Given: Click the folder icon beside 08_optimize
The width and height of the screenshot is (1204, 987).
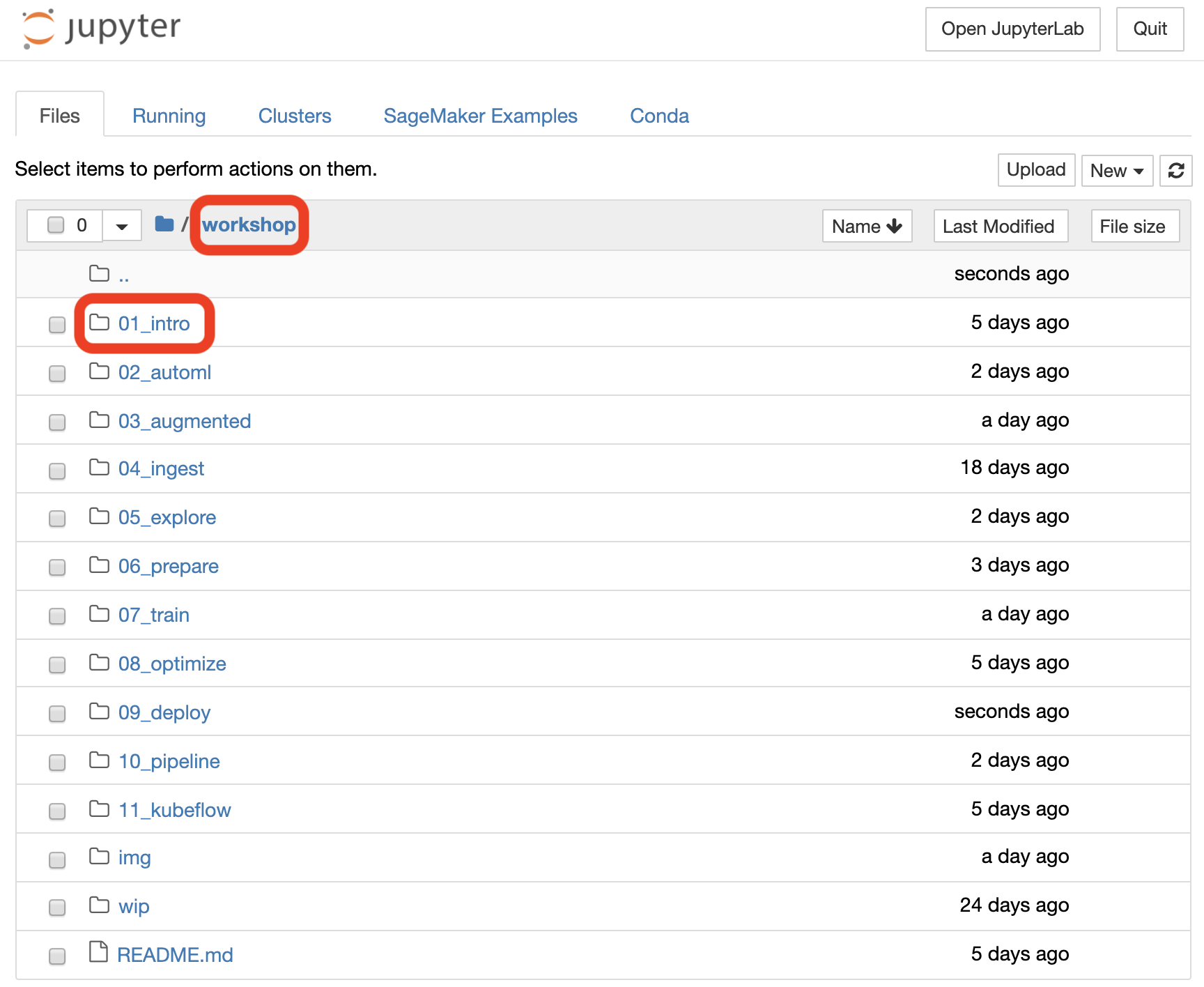Looking at the screenshot, I should [100, 662].
